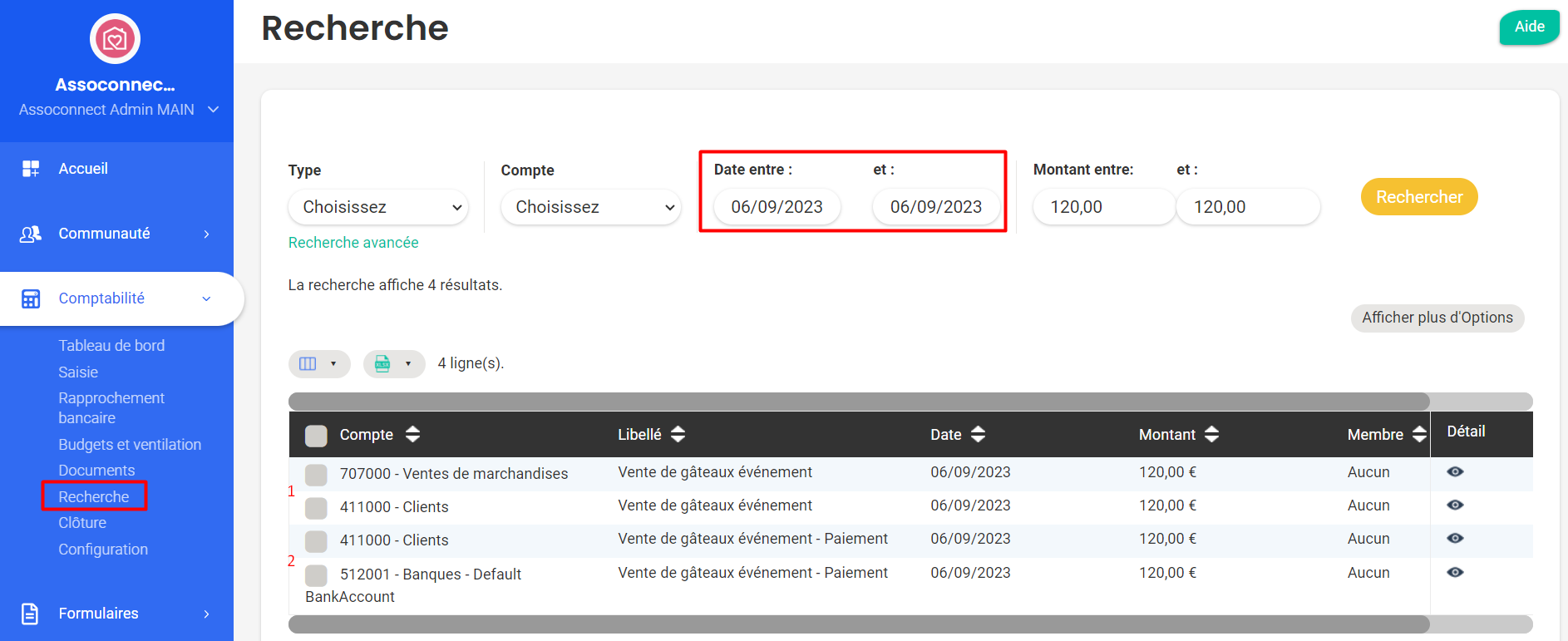This screenshot has width=1568, height=641.
Task: View details of the 512001 Banques row
Action: click(x=1454, y=573)
